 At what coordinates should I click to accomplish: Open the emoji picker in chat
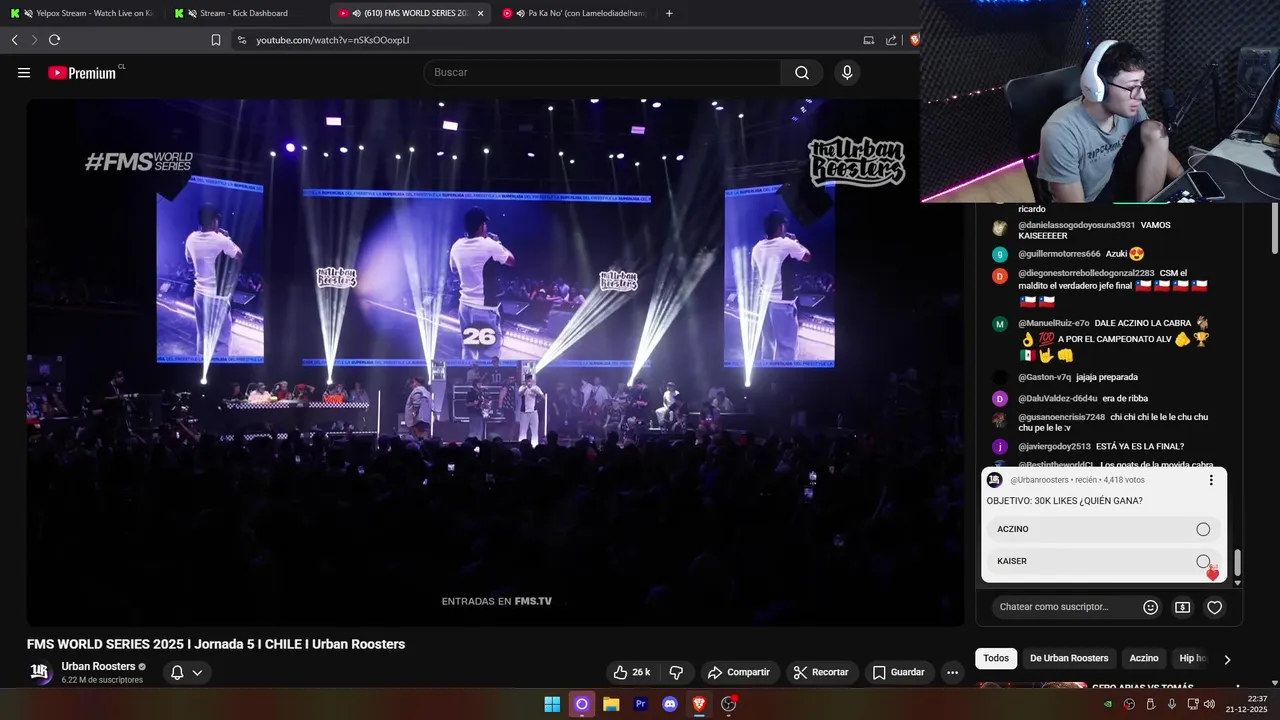[1150, 607]
